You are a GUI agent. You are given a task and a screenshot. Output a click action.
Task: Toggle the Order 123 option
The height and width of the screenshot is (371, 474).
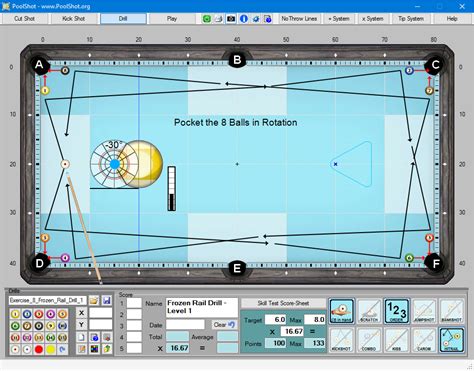[397, 311]
